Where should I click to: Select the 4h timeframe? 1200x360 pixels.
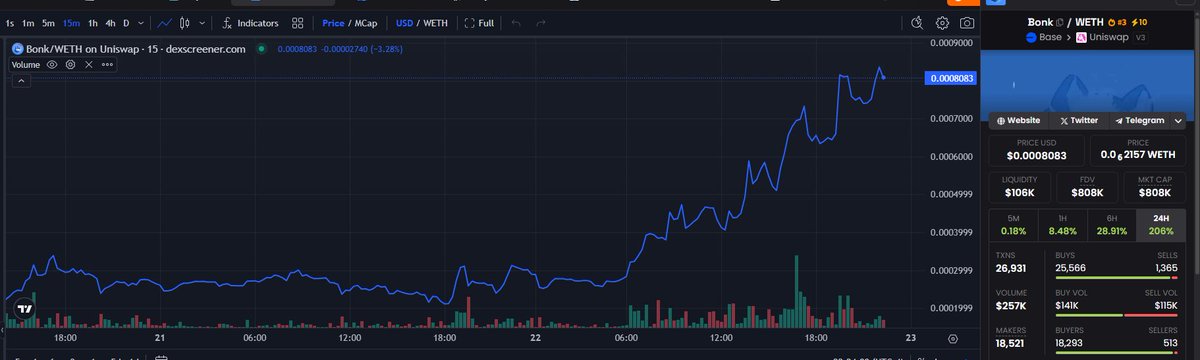point(110,22)
